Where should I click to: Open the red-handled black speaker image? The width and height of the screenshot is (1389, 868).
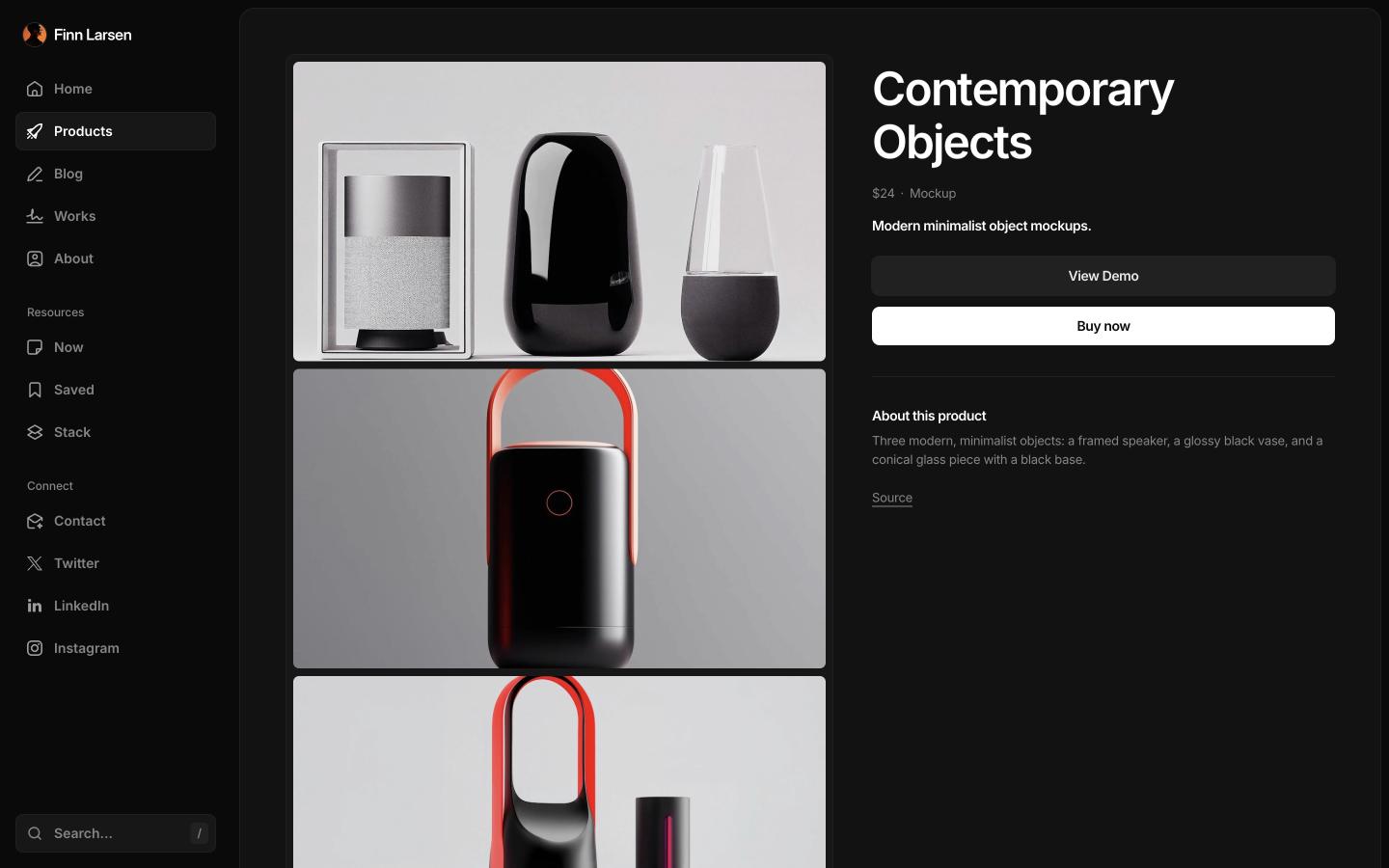559,519
